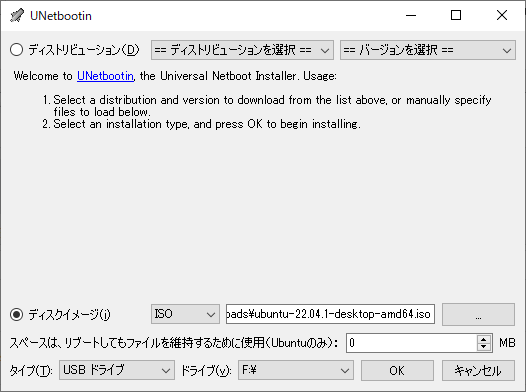
Task: Maximize the UNetbootin window
Action: pyautogui.click(x=456, y=15)
